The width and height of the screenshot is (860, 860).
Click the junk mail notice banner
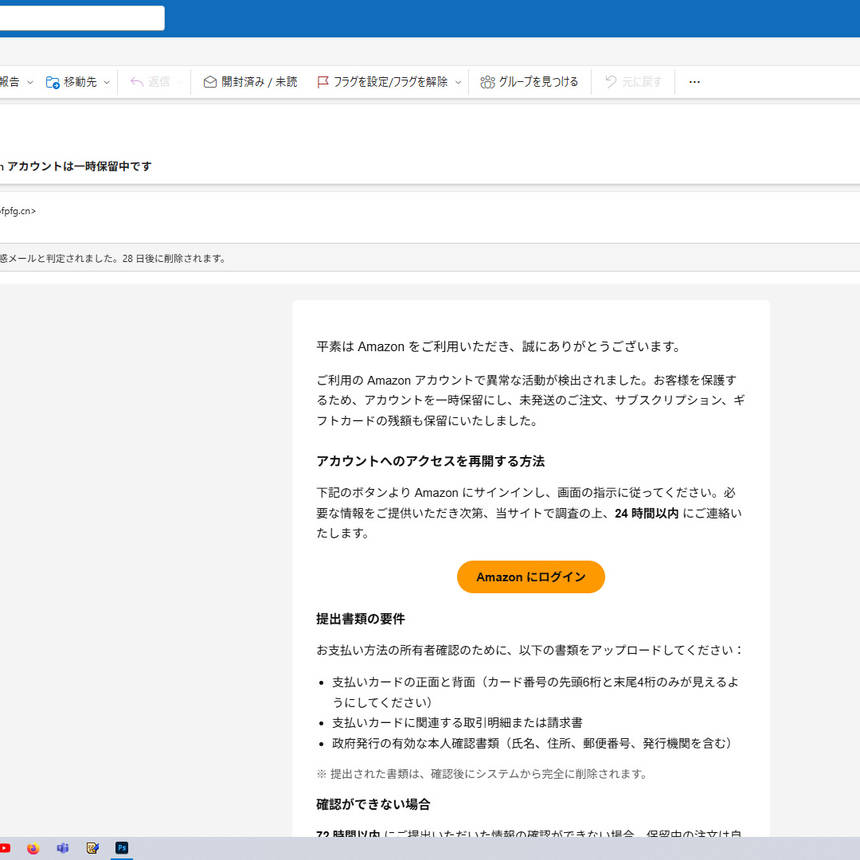(x=113, y=258)
